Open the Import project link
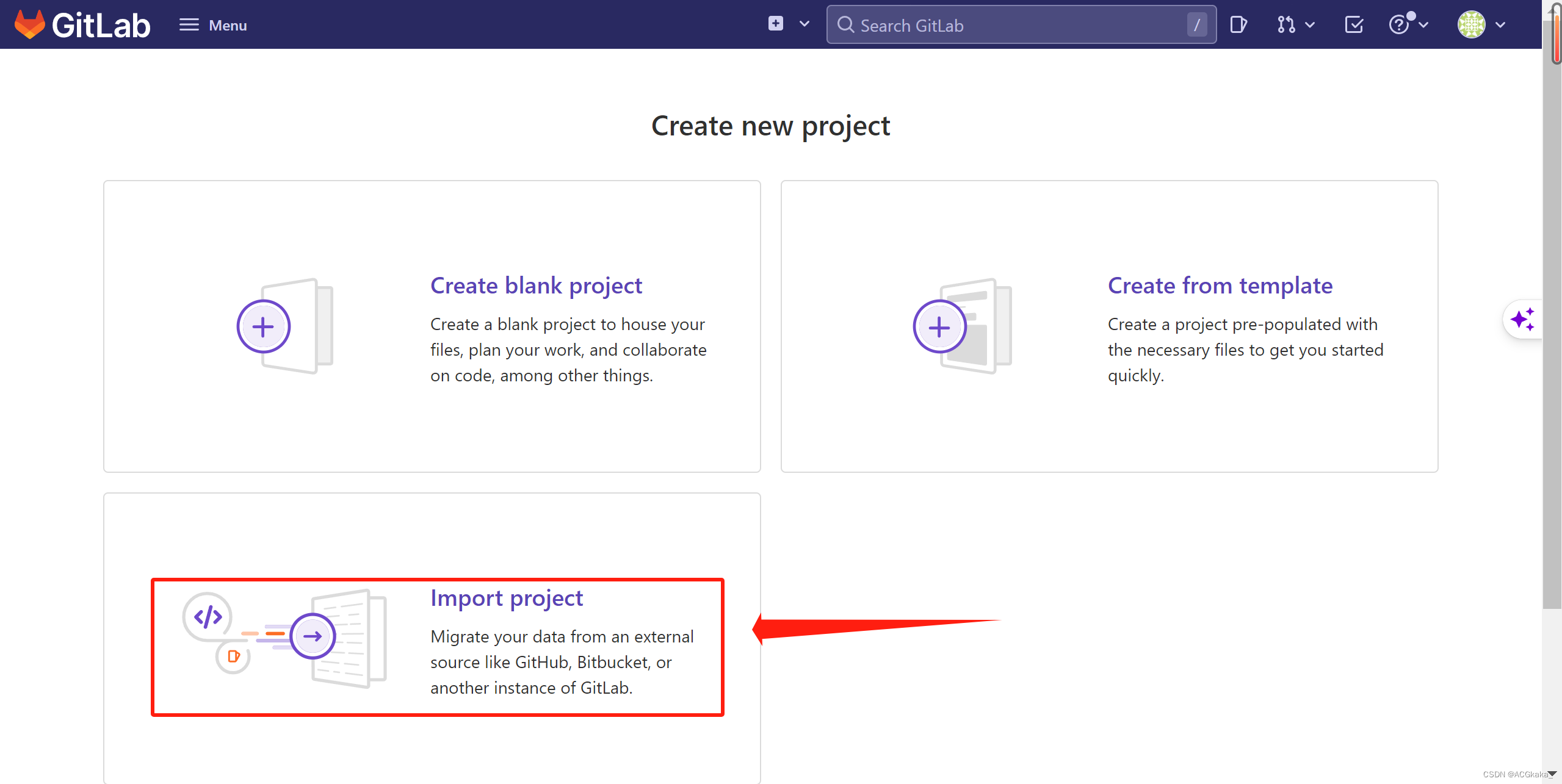Screen dimensions: 1562x784 pyautogui.click(x=507, y=598)
